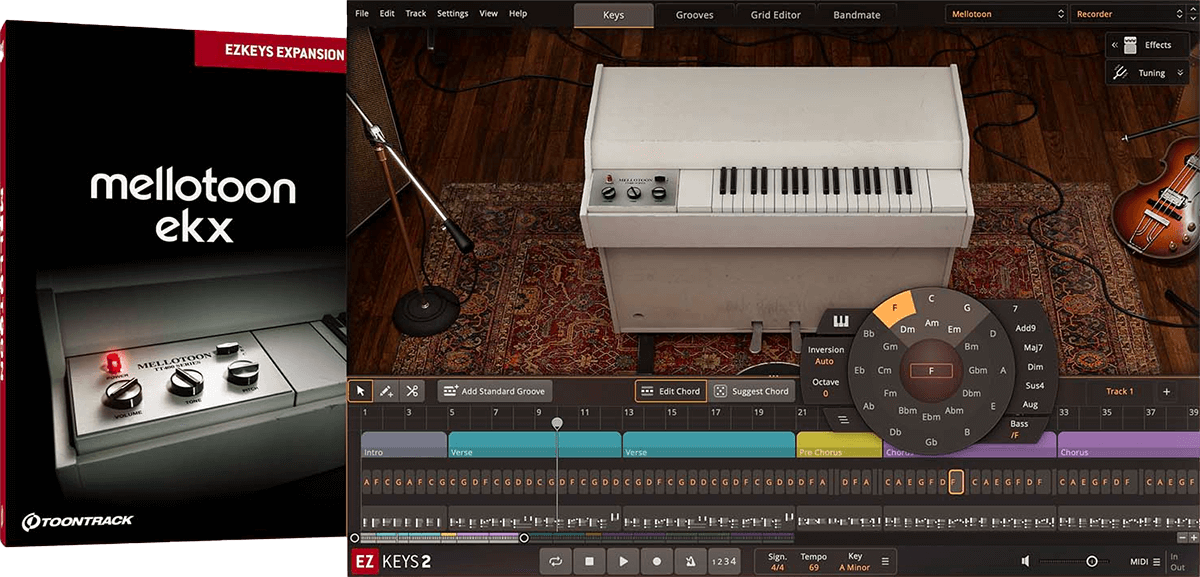Image resolution: width=1200 pixels, height=577 pixels.
Task: Open the File menu
Action: click(361, 14)
